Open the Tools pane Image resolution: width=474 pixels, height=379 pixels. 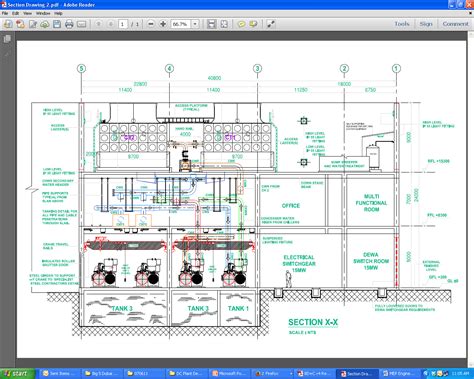[402, 24]
